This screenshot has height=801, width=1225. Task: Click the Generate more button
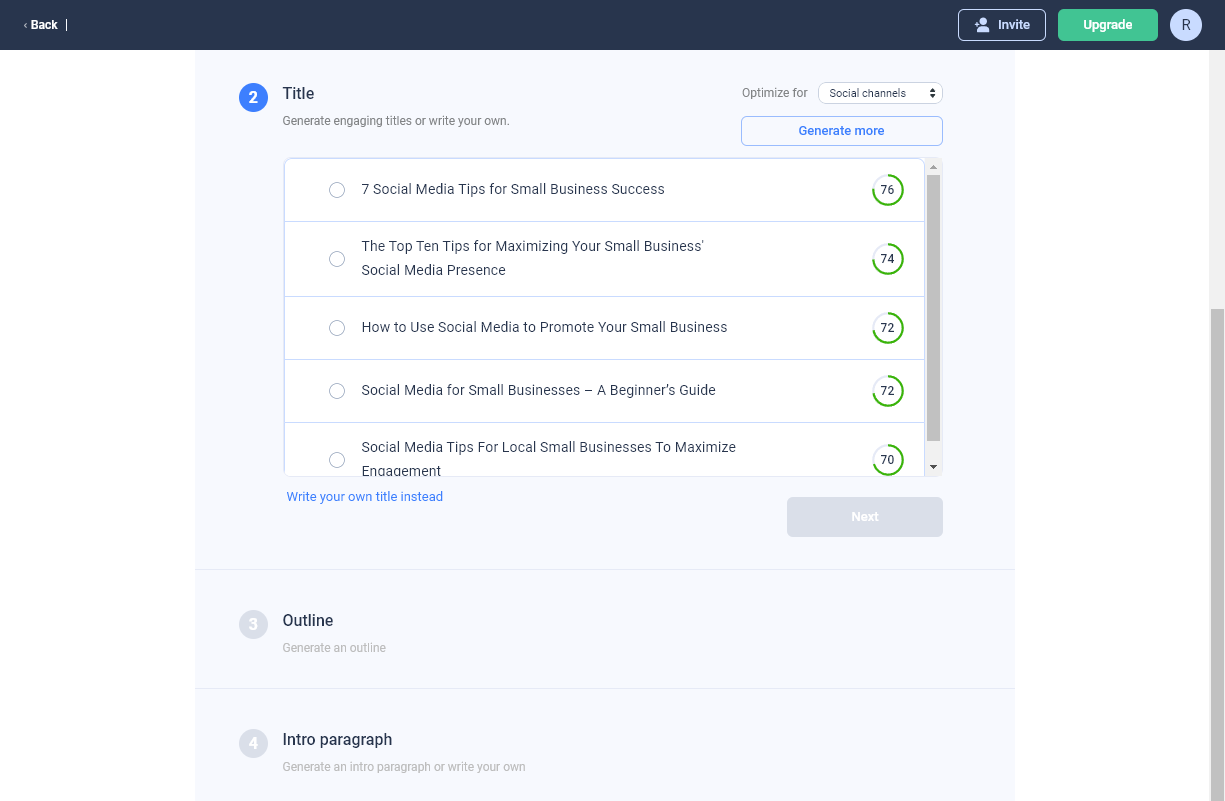coord(841,131)
